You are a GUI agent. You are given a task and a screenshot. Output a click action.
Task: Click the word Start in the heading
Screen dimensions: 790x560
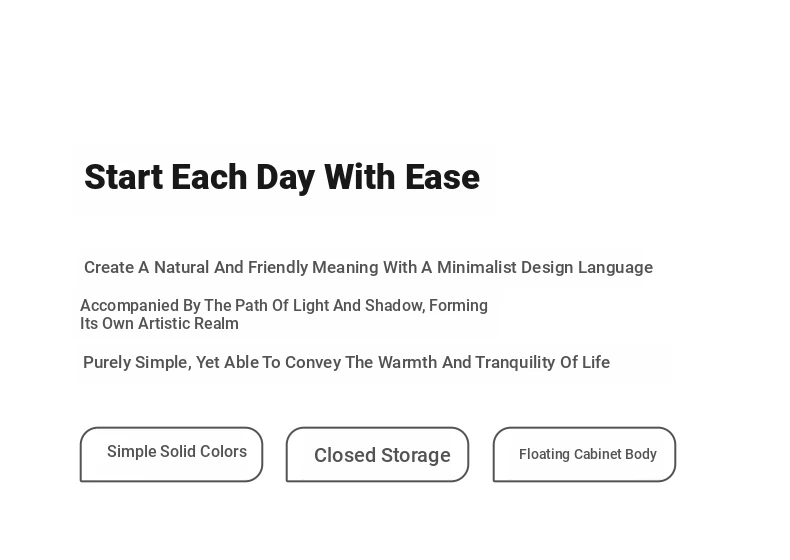tap(123, 177)
